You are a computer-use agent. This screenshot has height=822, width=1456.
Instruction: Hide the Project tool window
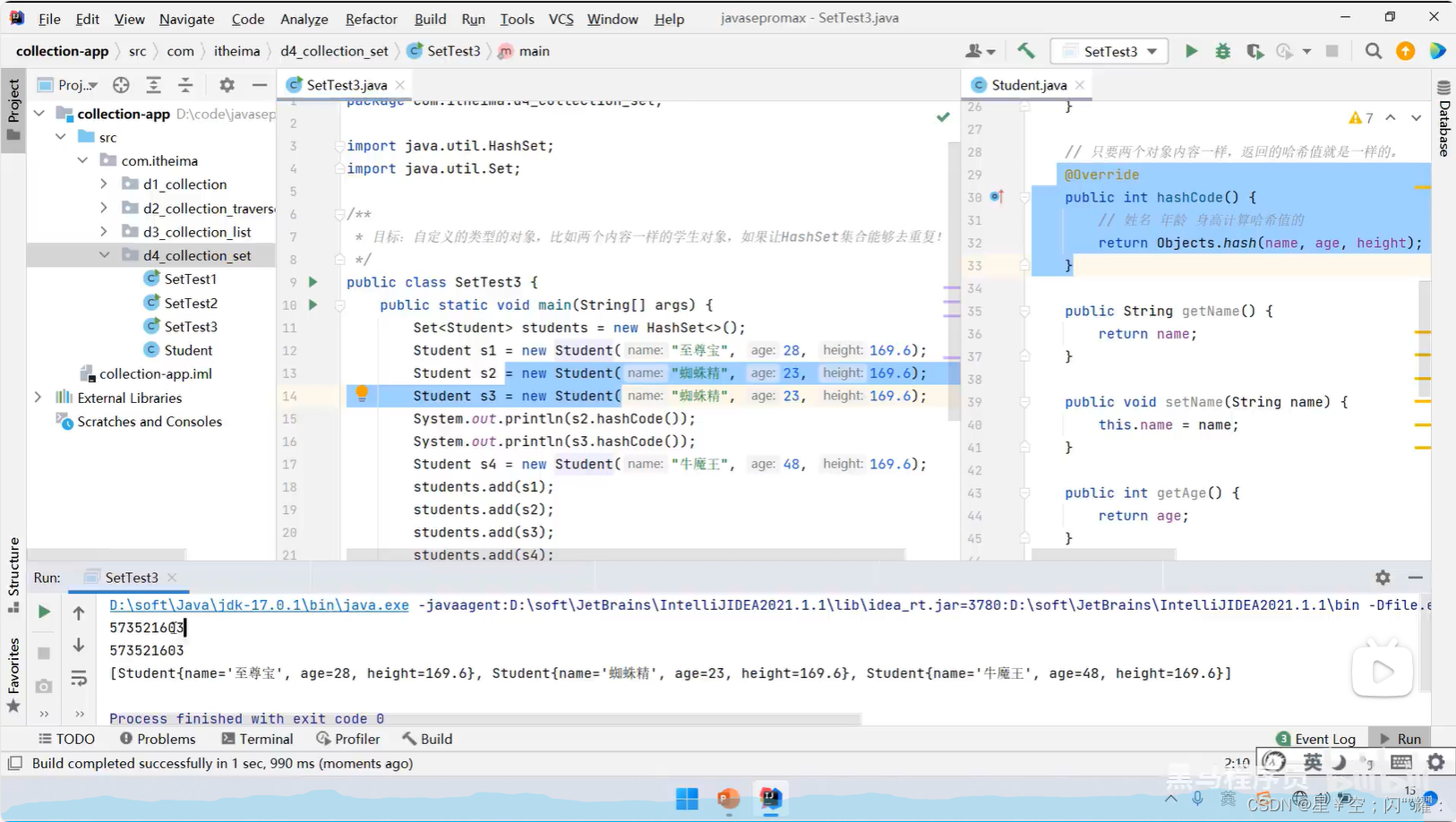click(x=259, y=85)
